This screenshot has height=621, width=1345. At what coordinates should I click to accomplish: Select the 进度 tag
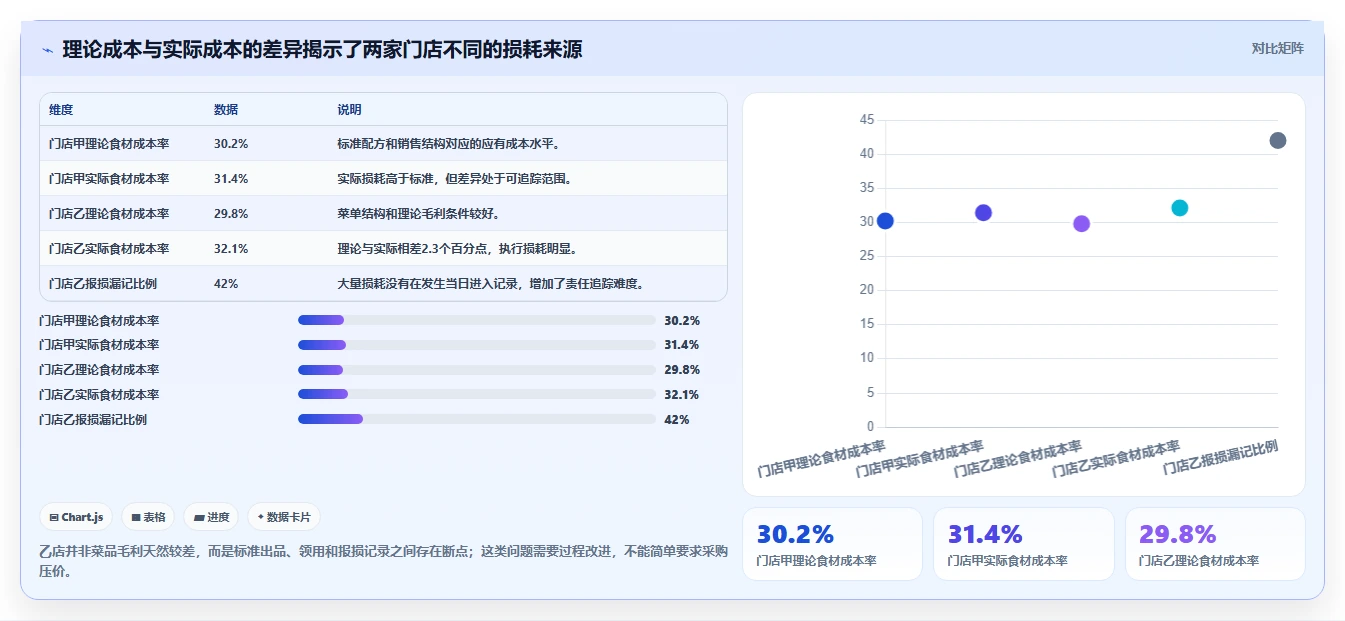coord(212,517)
